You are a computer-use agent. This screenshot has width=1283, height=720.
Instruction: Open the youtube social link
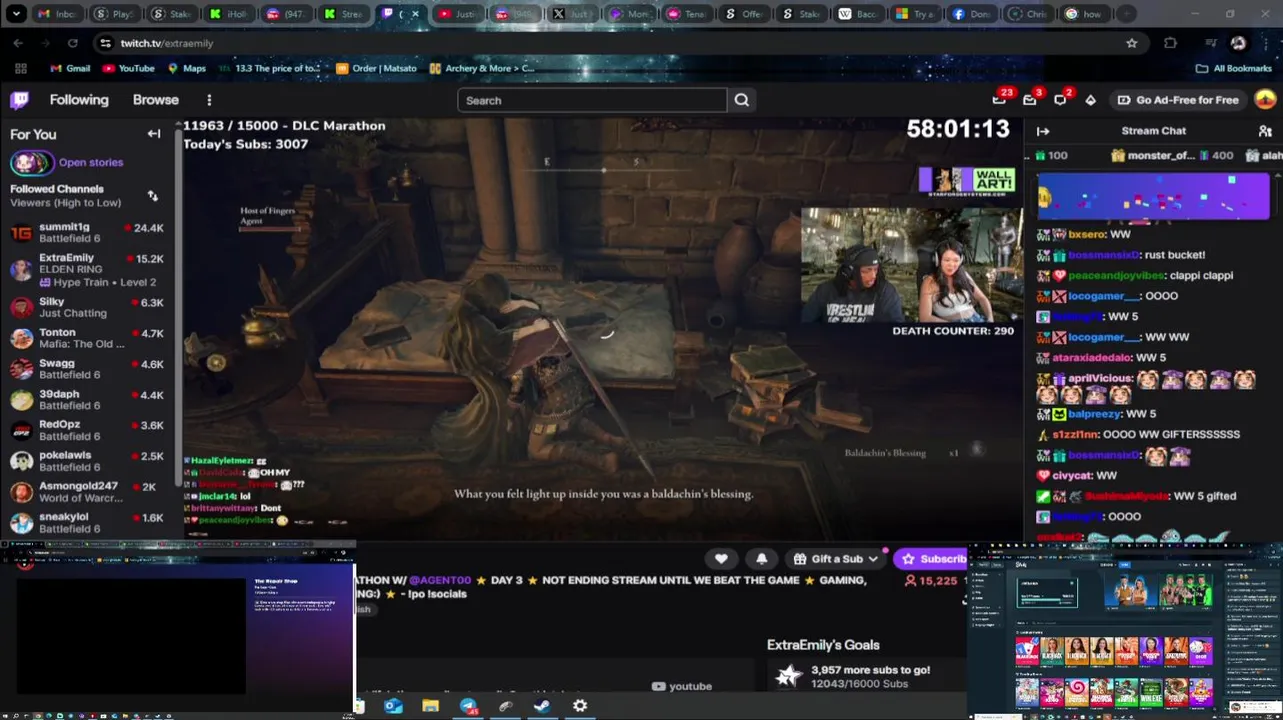682,686
